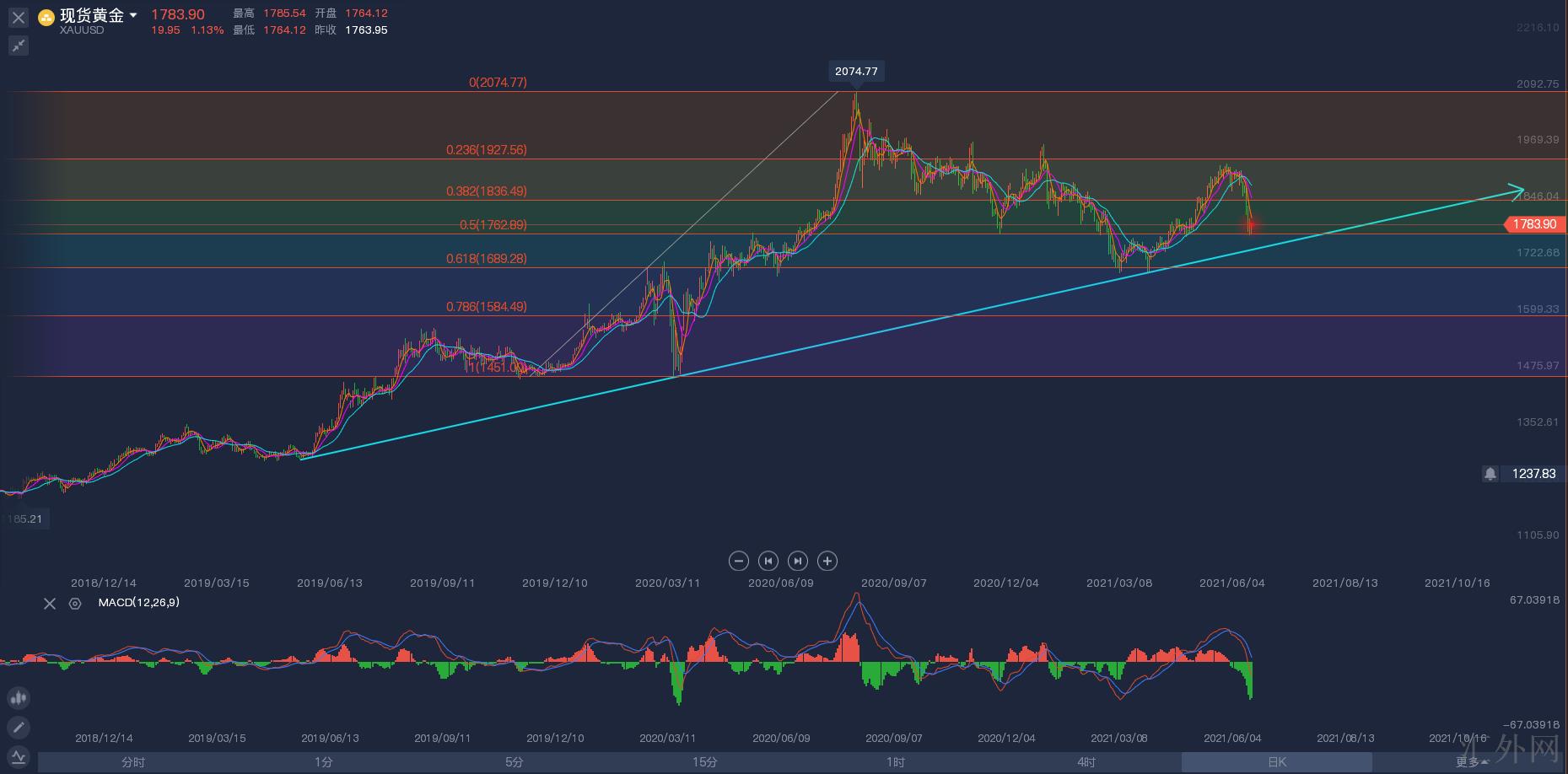Viewport: 1568px width, 774px height.
Task: Switch to the 分时 timeframe tab
Action: coord(133,762)
